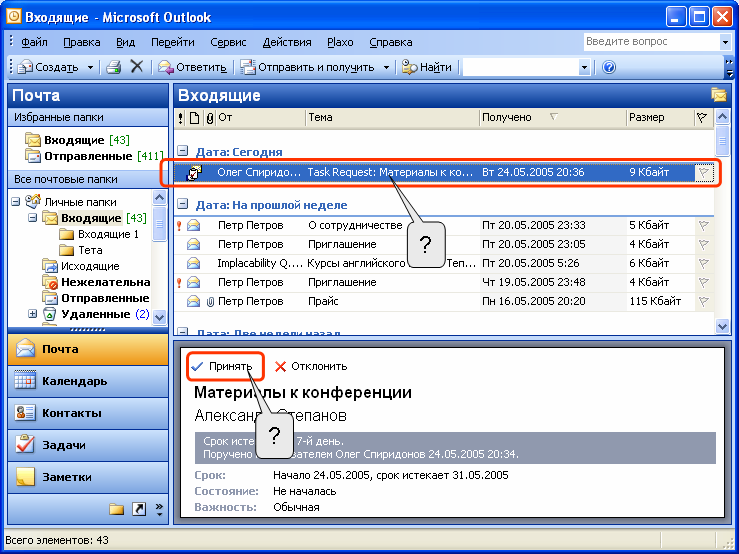The height and width of the screenshot is (554, 739).
Task: Click the Help question mark icon
Action: pyautogui.click(x=609, y=67)
